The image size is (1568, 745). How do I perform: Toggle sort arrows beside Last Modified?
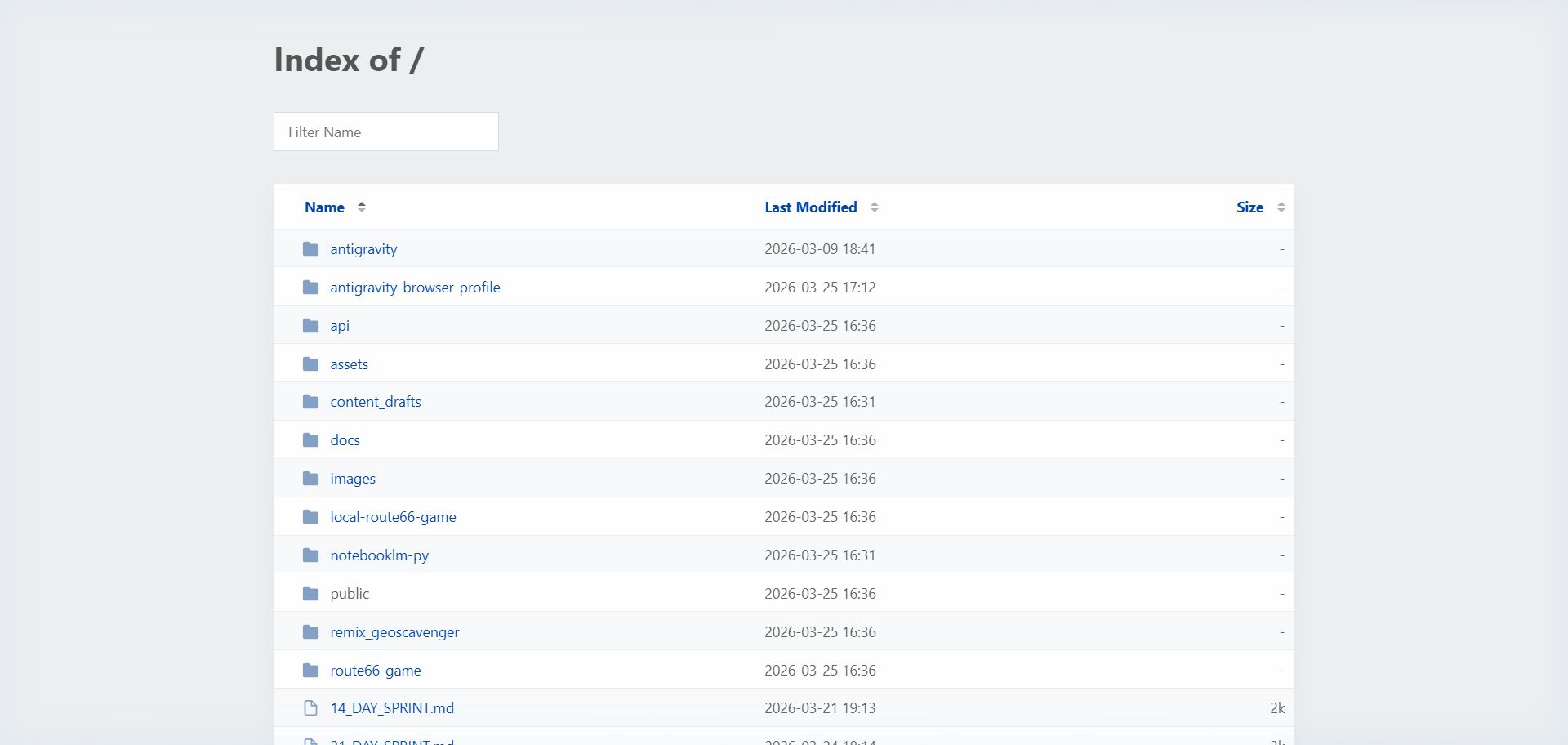click(x=875, y=207)
